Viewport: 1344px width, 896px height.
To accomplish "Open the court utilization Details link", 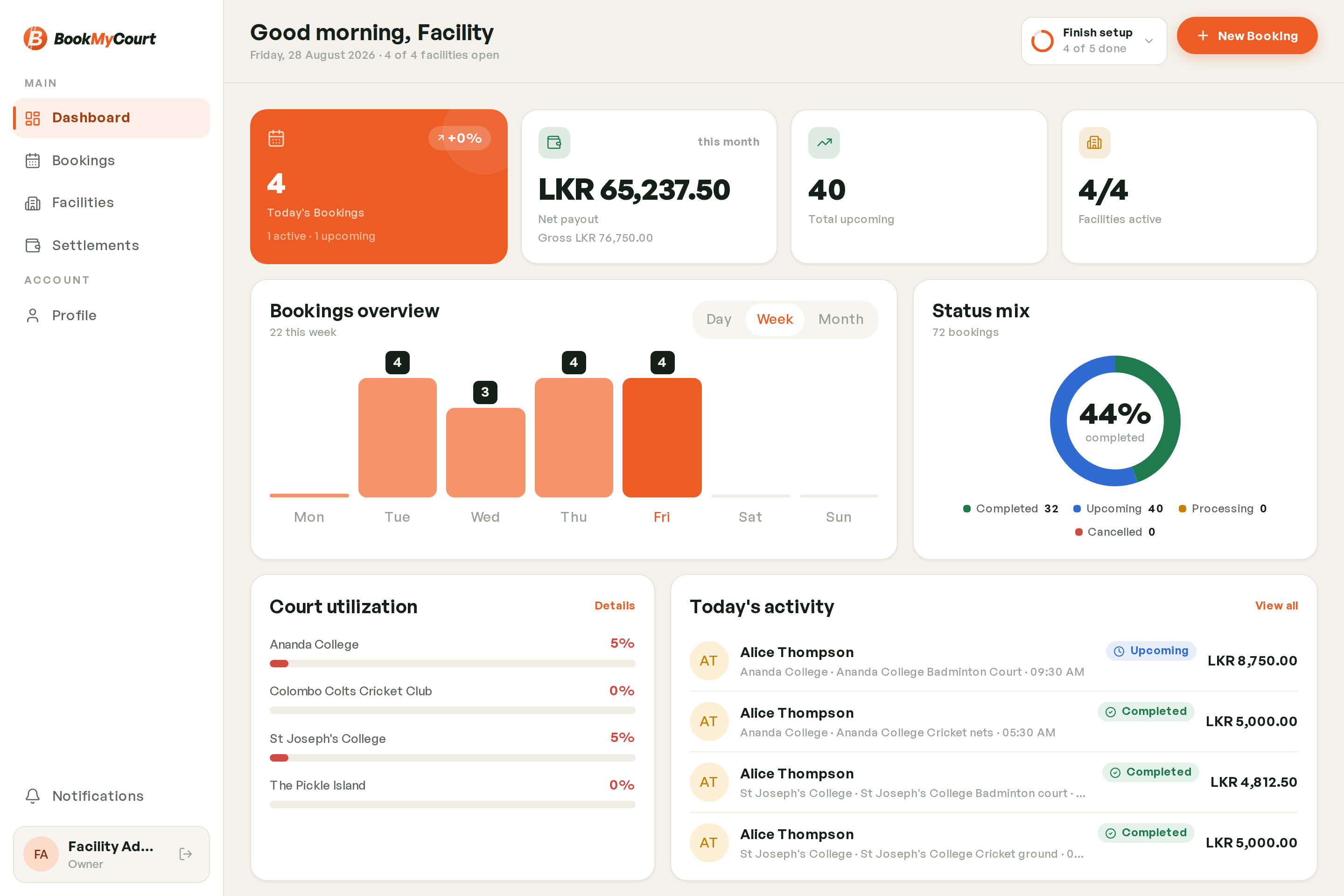I will [614, 606].
